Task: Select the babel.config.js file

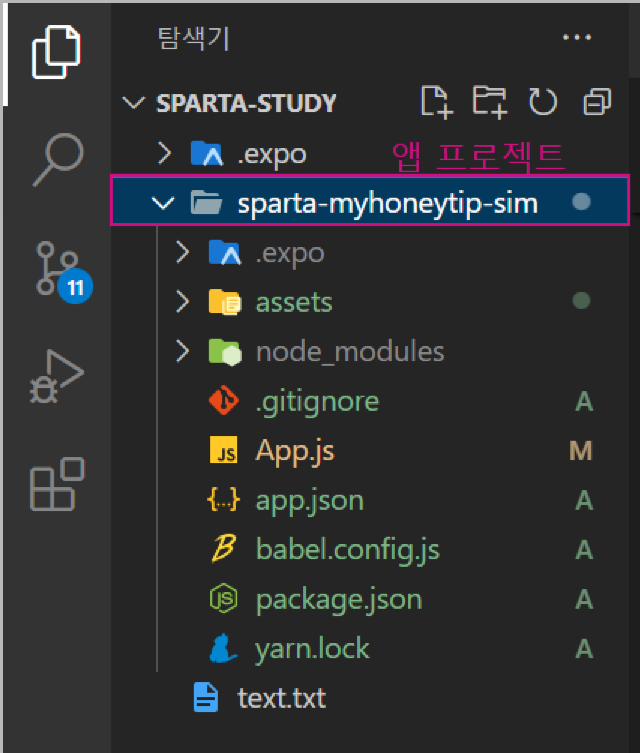Action: (x=347, y=549)
